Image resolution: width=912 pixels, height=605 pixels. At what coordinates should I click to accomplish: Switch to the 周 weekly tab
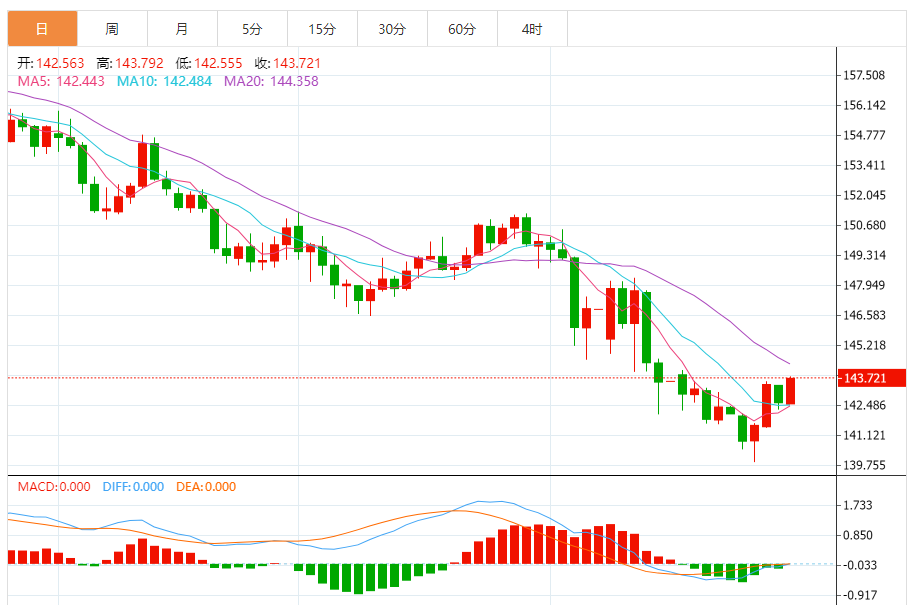[x=112, y=29]
